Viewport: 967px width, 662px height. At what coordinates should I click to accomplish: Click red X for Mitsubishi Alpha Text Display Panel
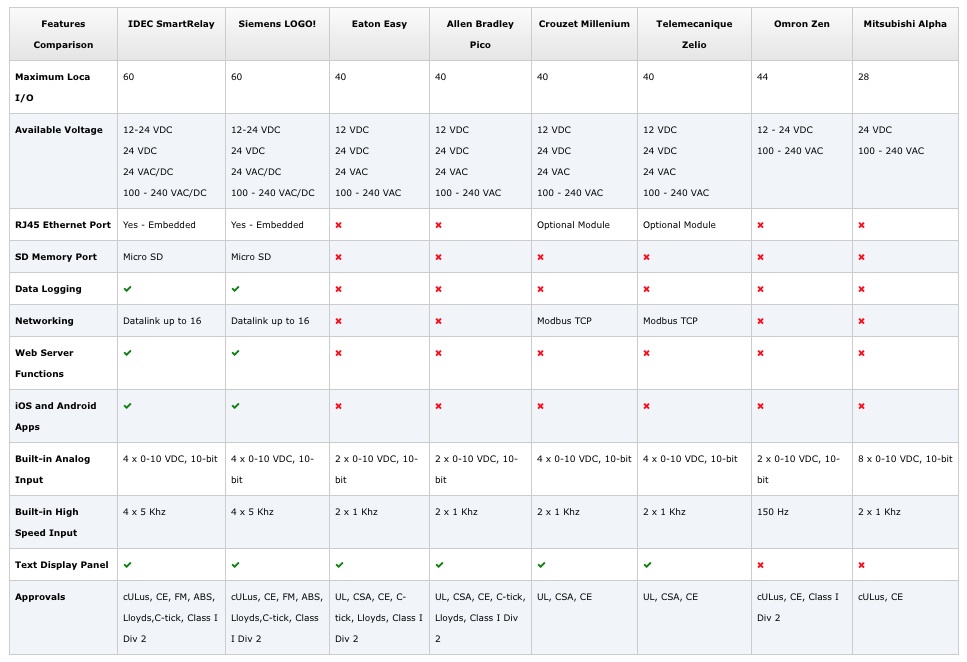click(x=862, y=565)
